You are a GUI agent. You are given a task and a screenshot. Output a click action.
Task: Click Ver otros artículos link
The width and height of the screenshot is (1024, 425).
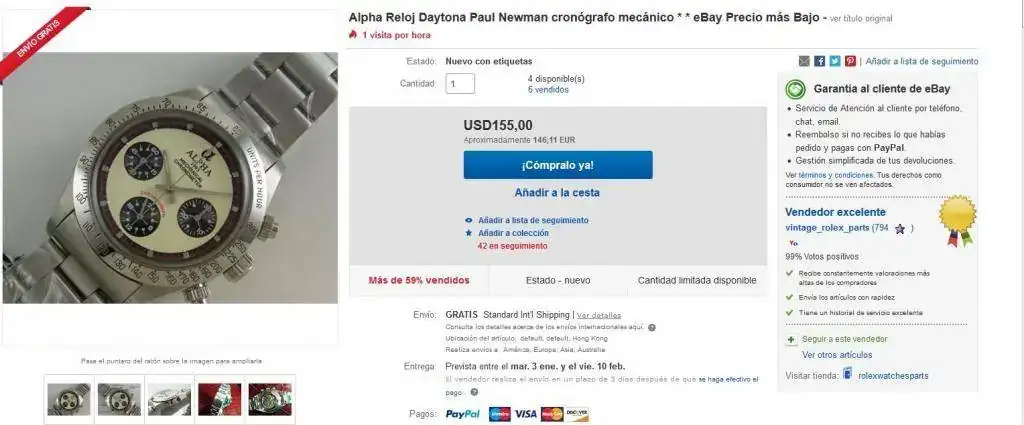coord(837,355)
